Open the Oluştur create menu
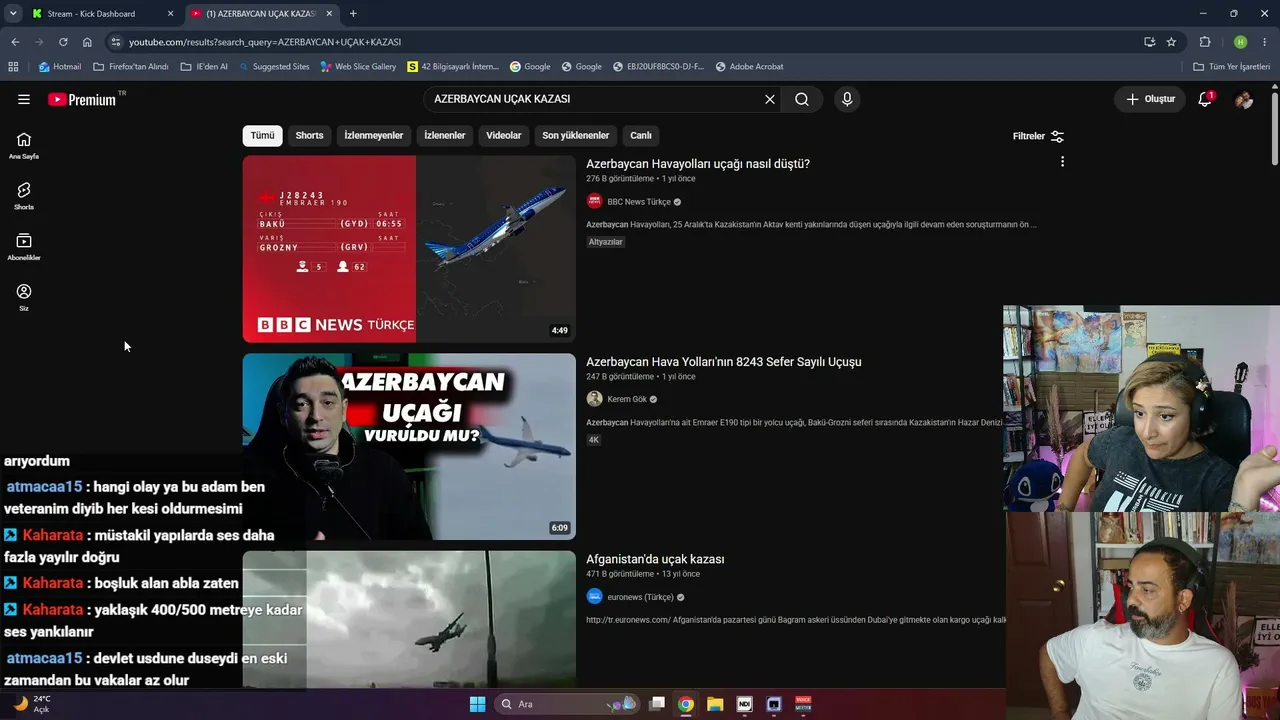Screen dimensions: 1280x720 pos(1150,99)
